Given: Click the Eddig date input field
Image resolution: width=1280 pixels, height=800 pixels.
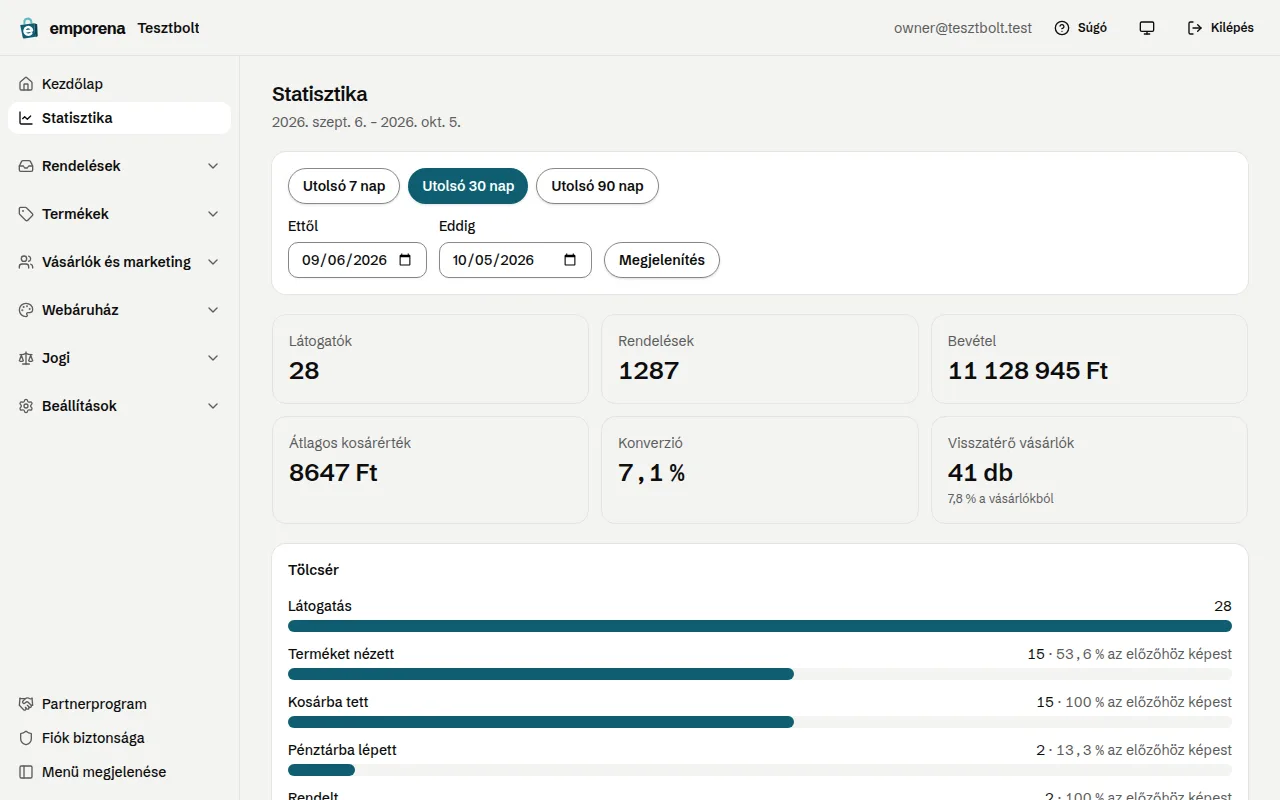Looking at the screenshot, I should [515, 260].
